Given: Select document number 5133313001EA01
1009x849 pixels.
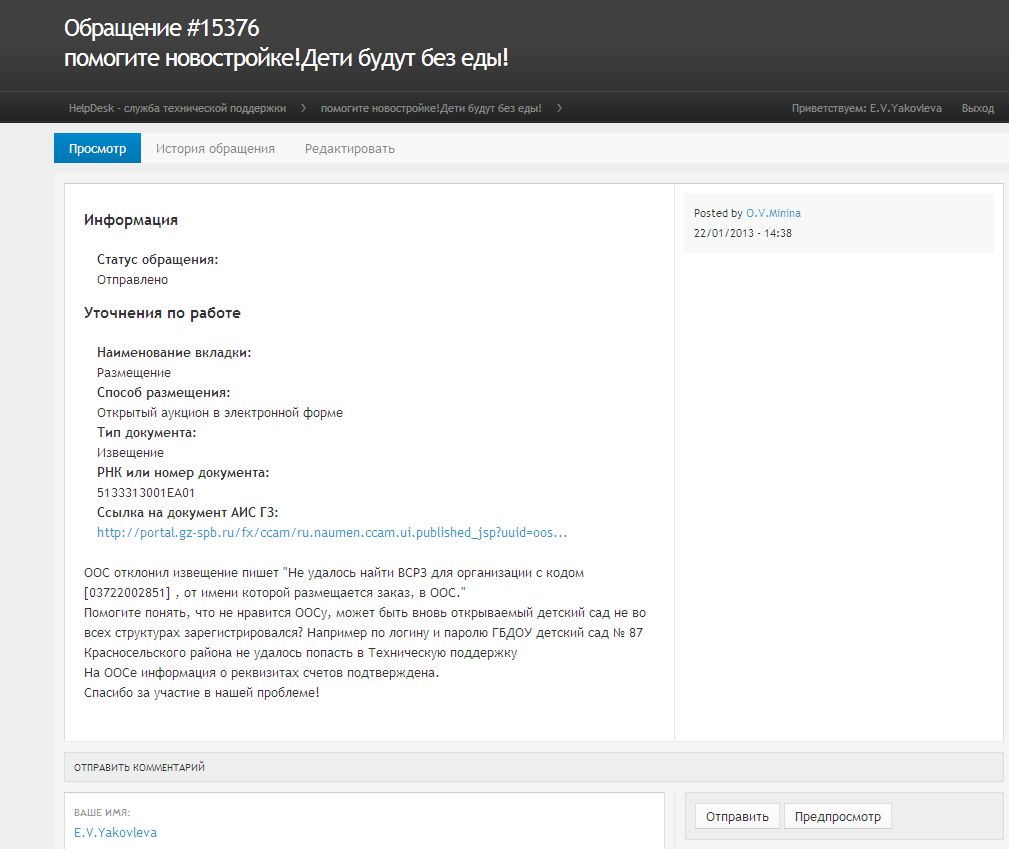Looking at the screenshot, I should click(145, 492).
